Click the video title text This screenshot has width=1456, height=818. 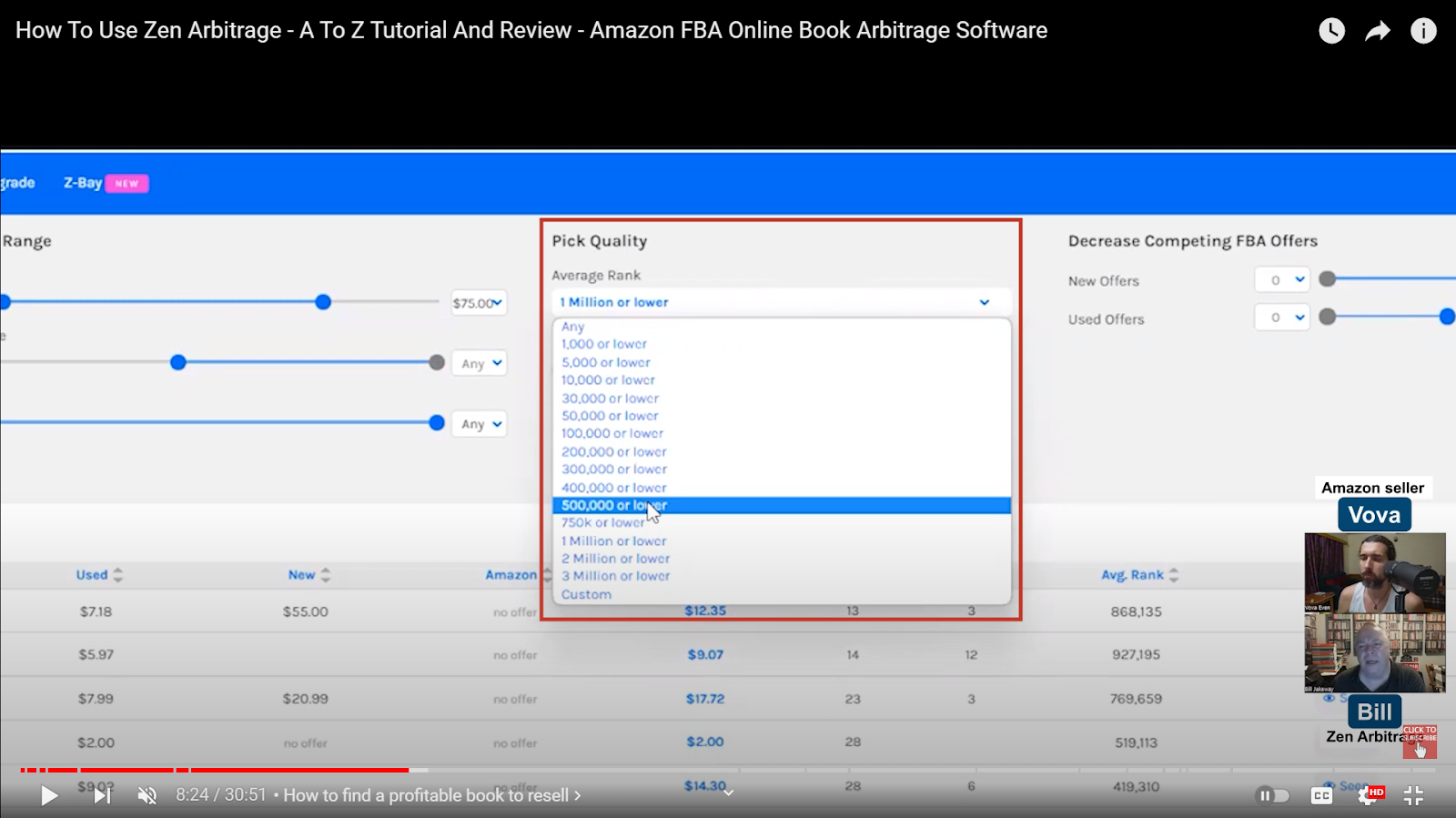tap(531, 30)
